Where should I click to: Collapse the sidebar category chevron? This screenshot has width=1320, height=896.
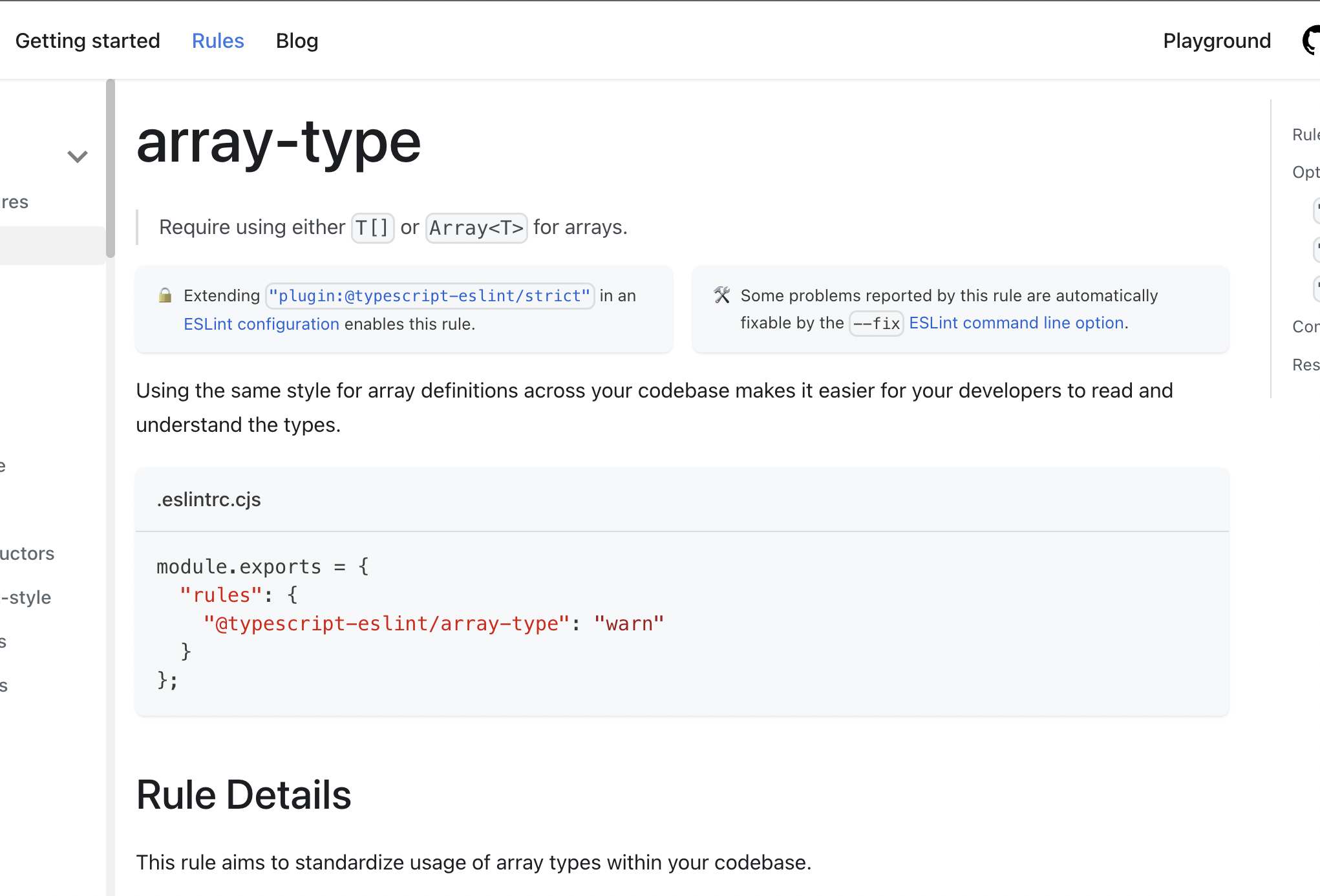[78, 156]
